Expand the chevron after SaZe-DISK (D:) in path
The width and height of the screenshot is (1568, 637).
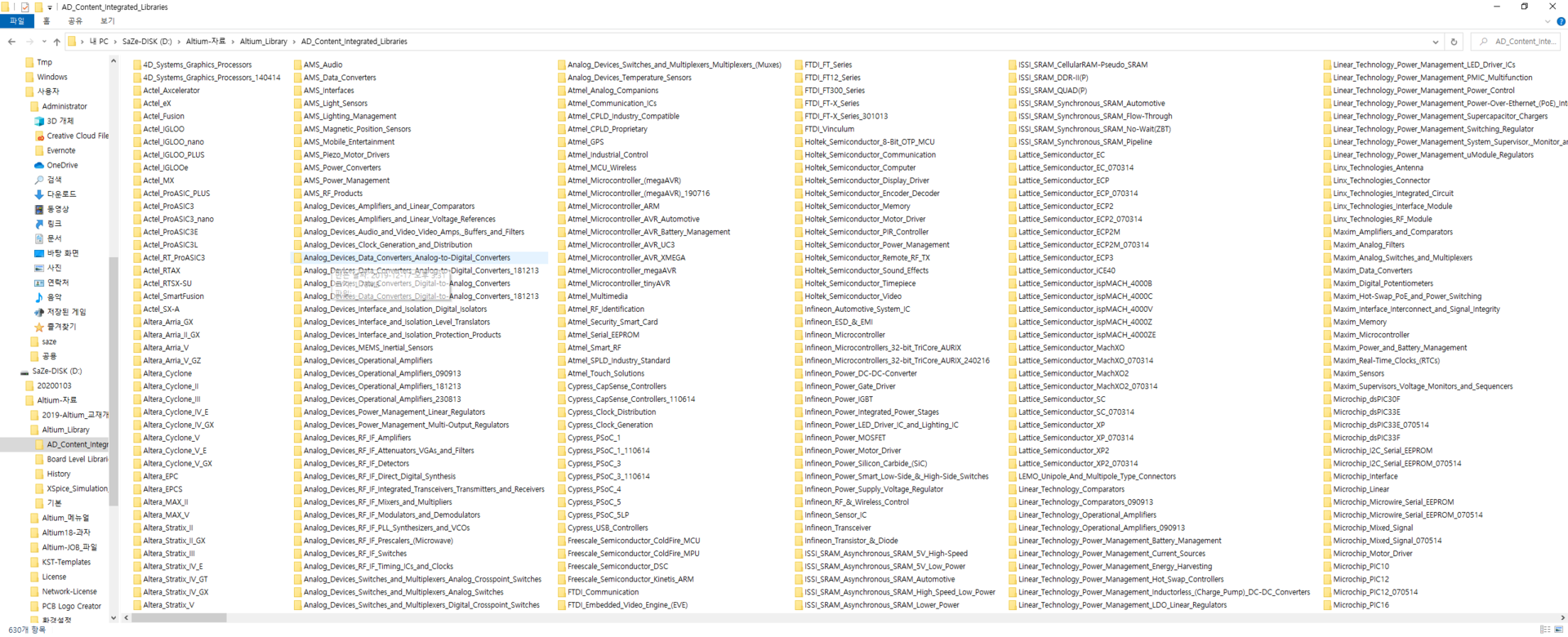(178, 41)
